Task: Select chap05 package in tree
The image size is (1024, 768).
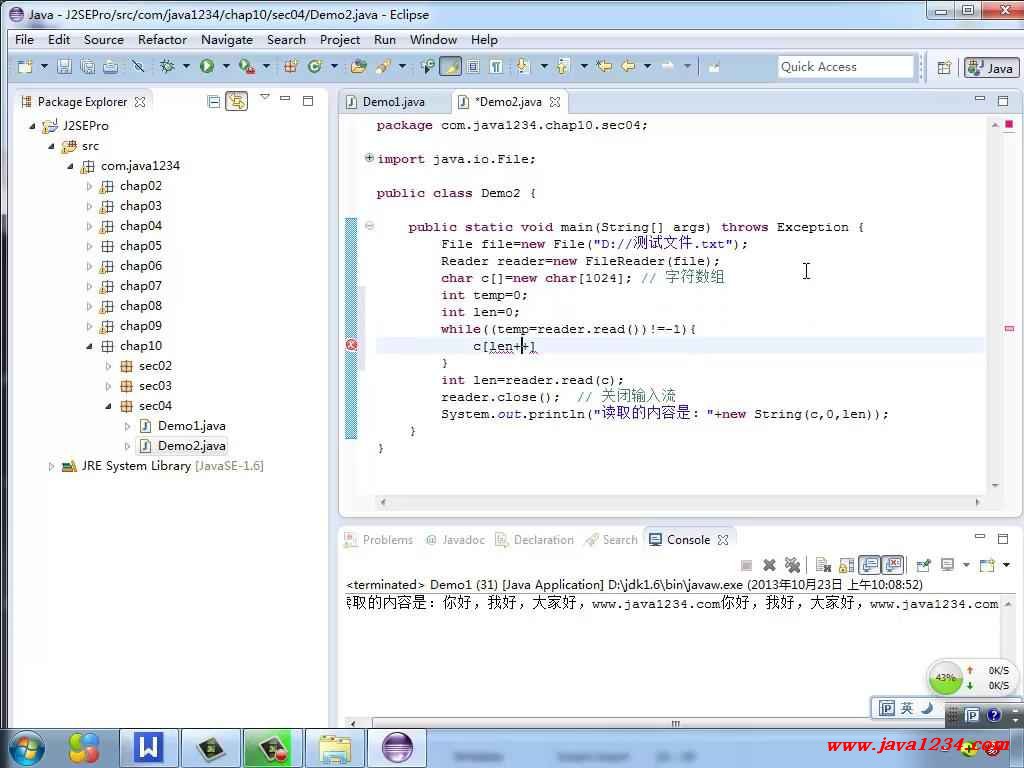Action: (140, 246)
